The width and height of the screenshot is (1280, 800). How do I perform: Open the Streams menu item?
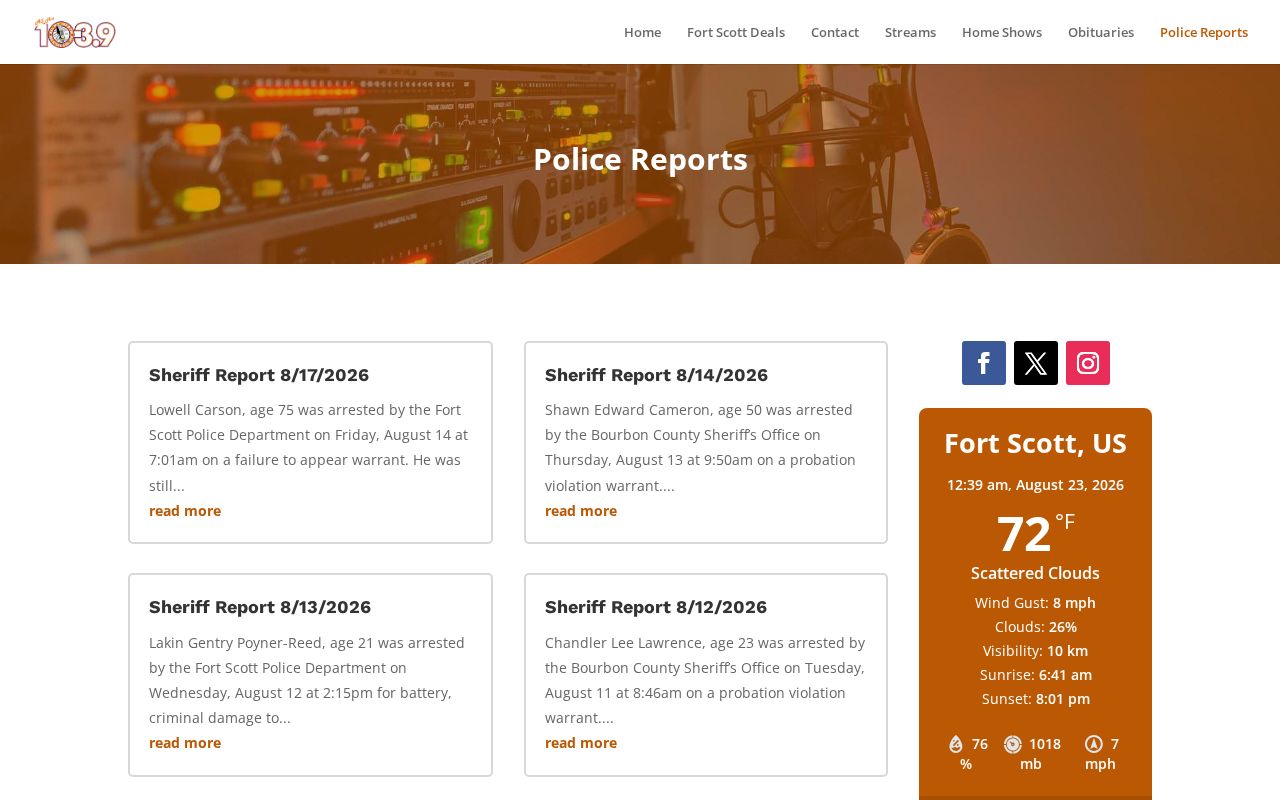point(910,32)
